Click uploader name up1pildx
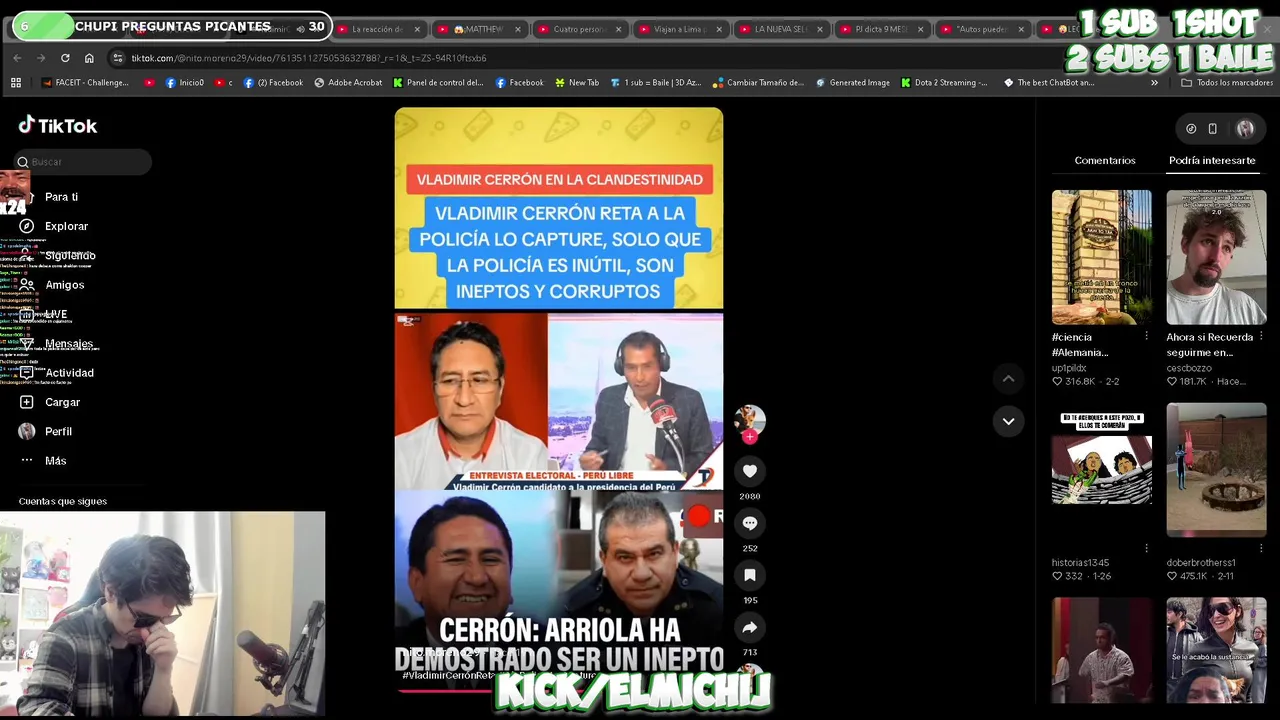Viewport: 1280px width, 720px height. [1069, 368]
